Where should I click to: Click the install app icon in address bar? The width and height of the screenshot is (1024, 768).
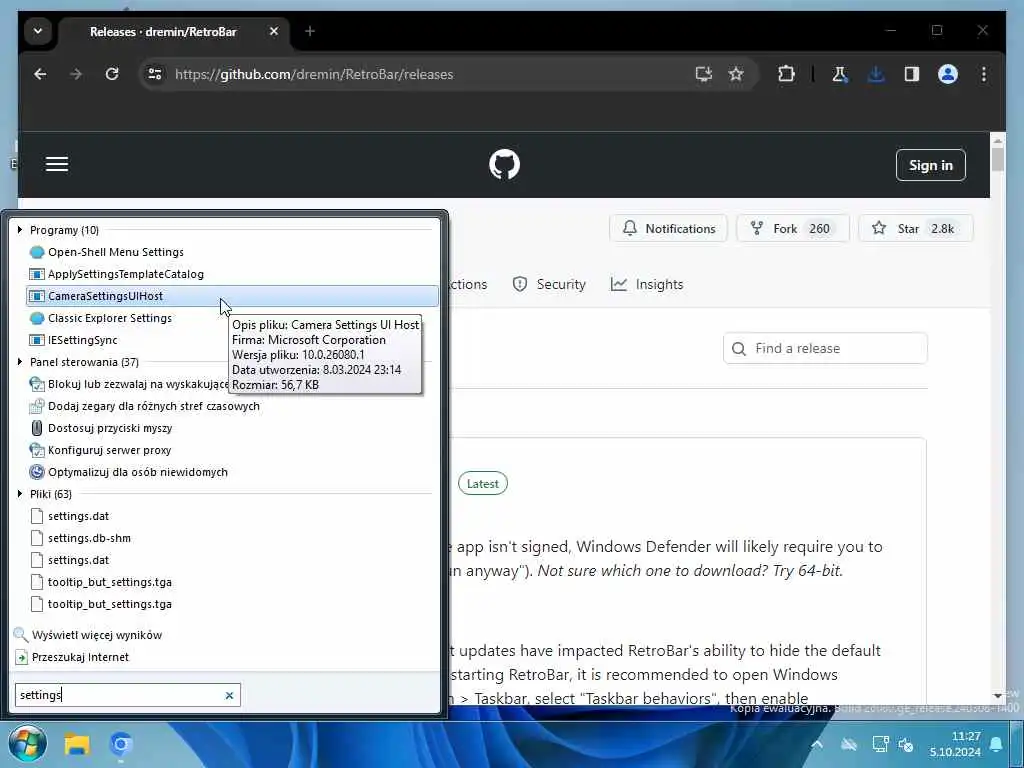(703, 74)
